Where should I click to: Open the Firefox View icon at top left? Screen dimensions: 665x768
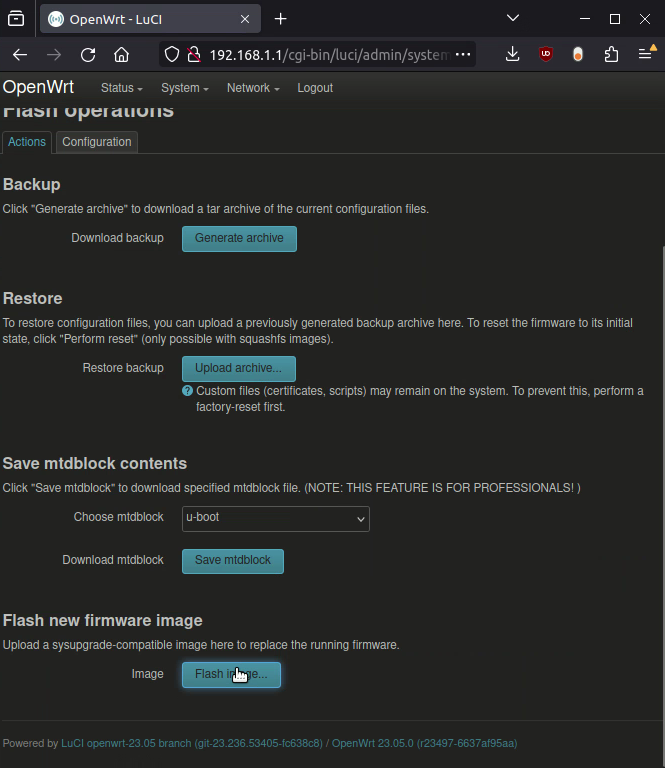[x=16, y=19]
